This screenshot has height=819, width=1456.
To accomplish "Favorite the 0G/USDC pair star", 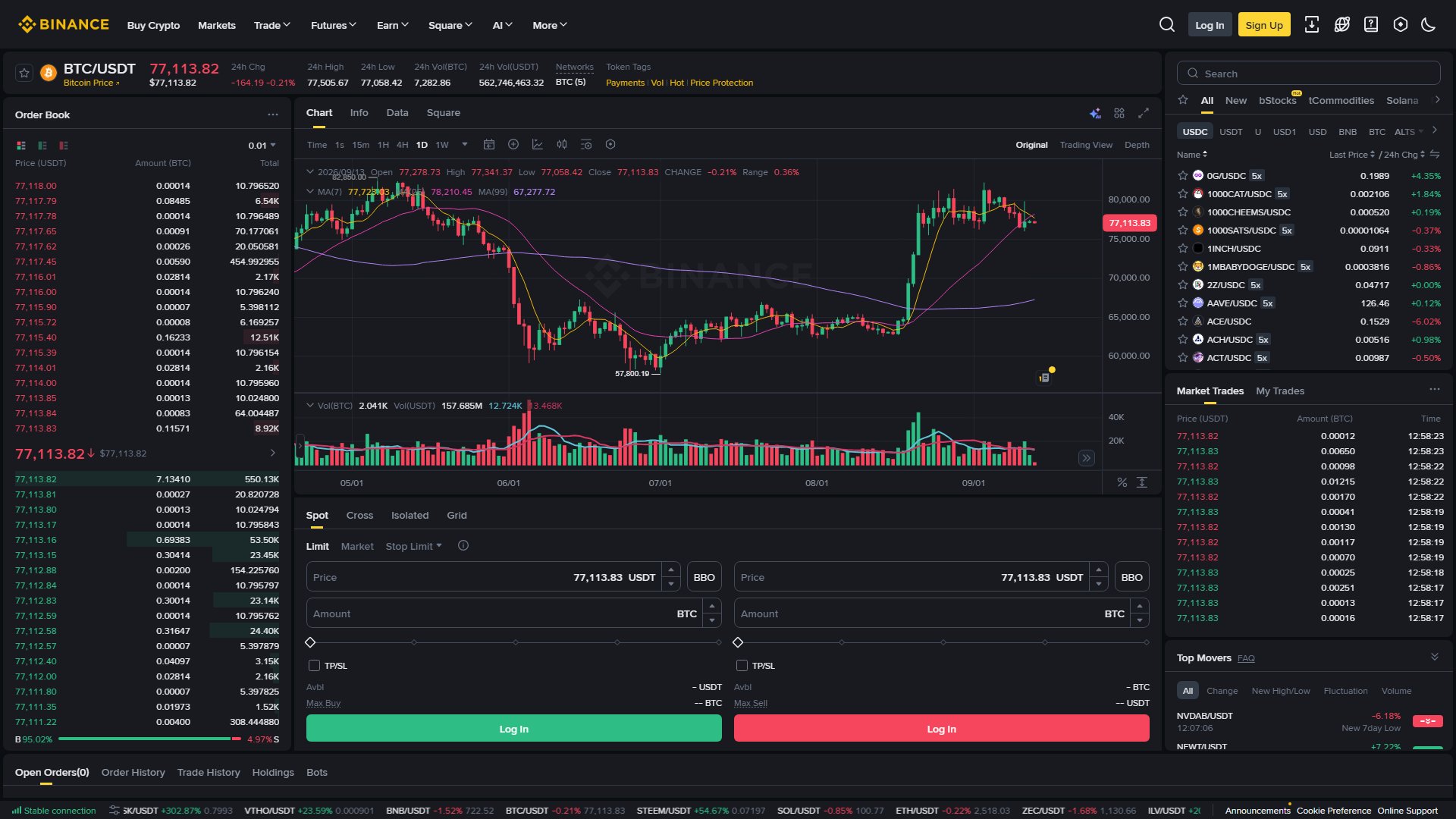I will (x=1182, y=175).
